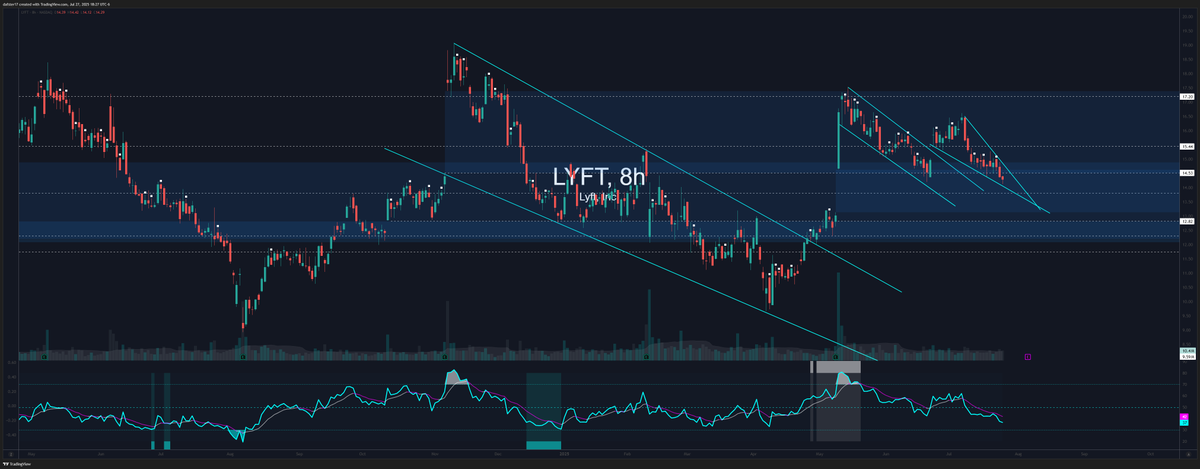The image size is (1200, 469).
Task: Click the 15.44 price label on the price axis
Action: pyautogui.click(x=1188, y=147)
